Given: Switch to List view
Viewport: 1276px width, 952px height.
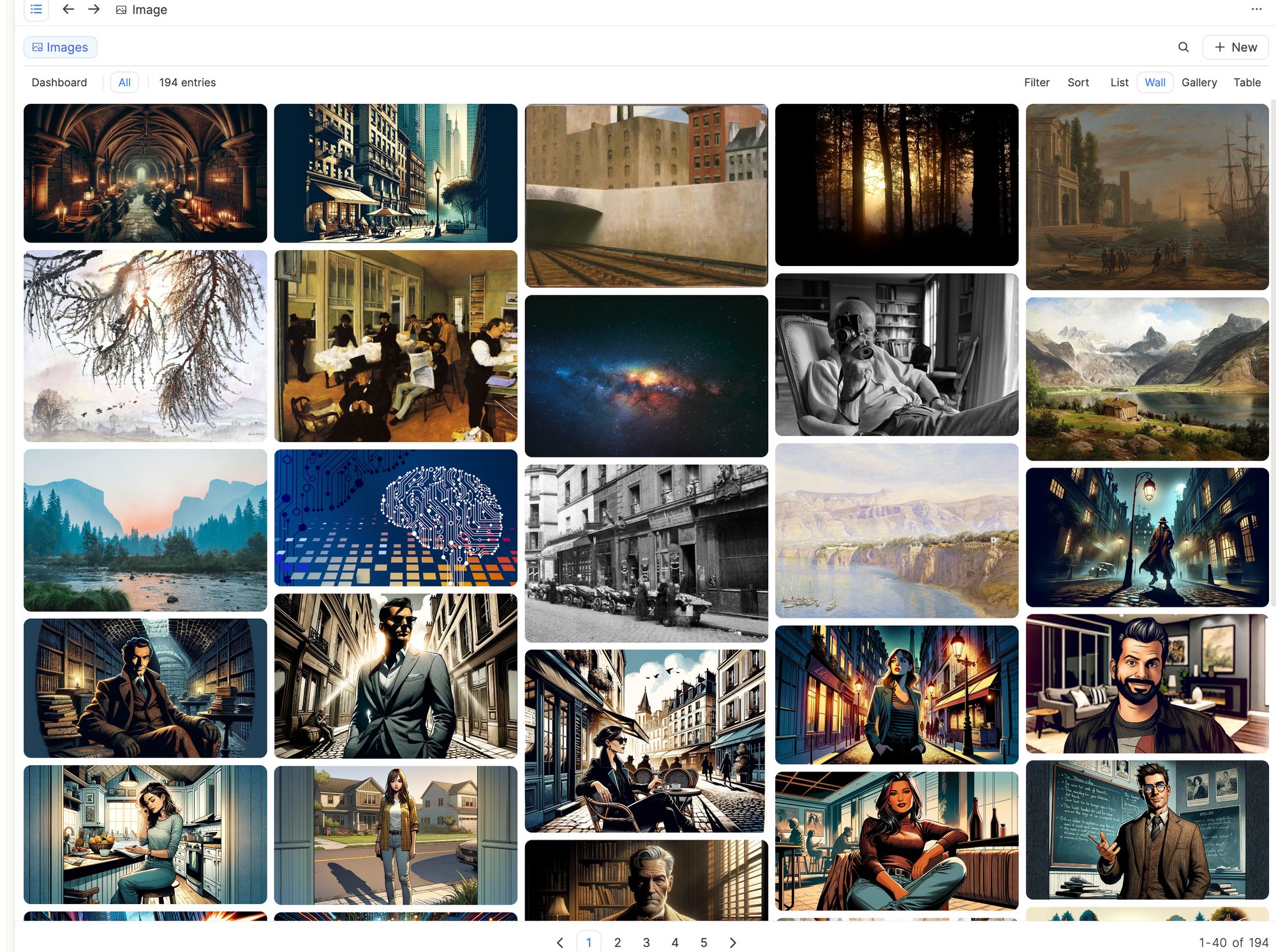Looking at the screenshot, I should [1118, 82].
